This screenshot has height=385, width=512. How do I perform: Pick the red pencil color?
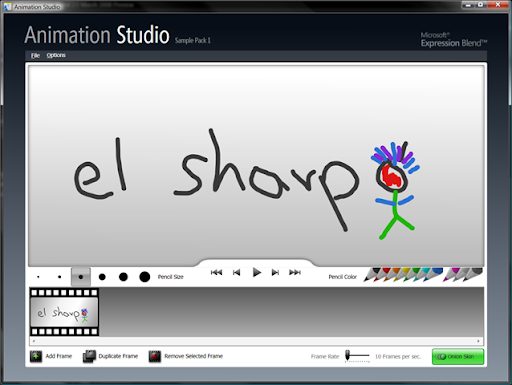[381, 275]
